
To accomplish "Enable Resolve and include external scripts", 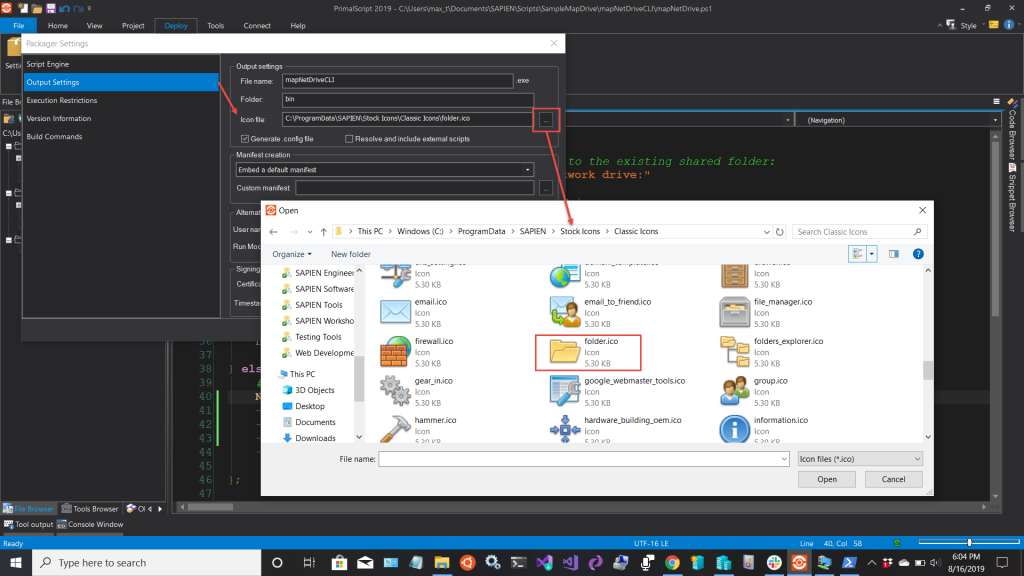I will [349, 139].
